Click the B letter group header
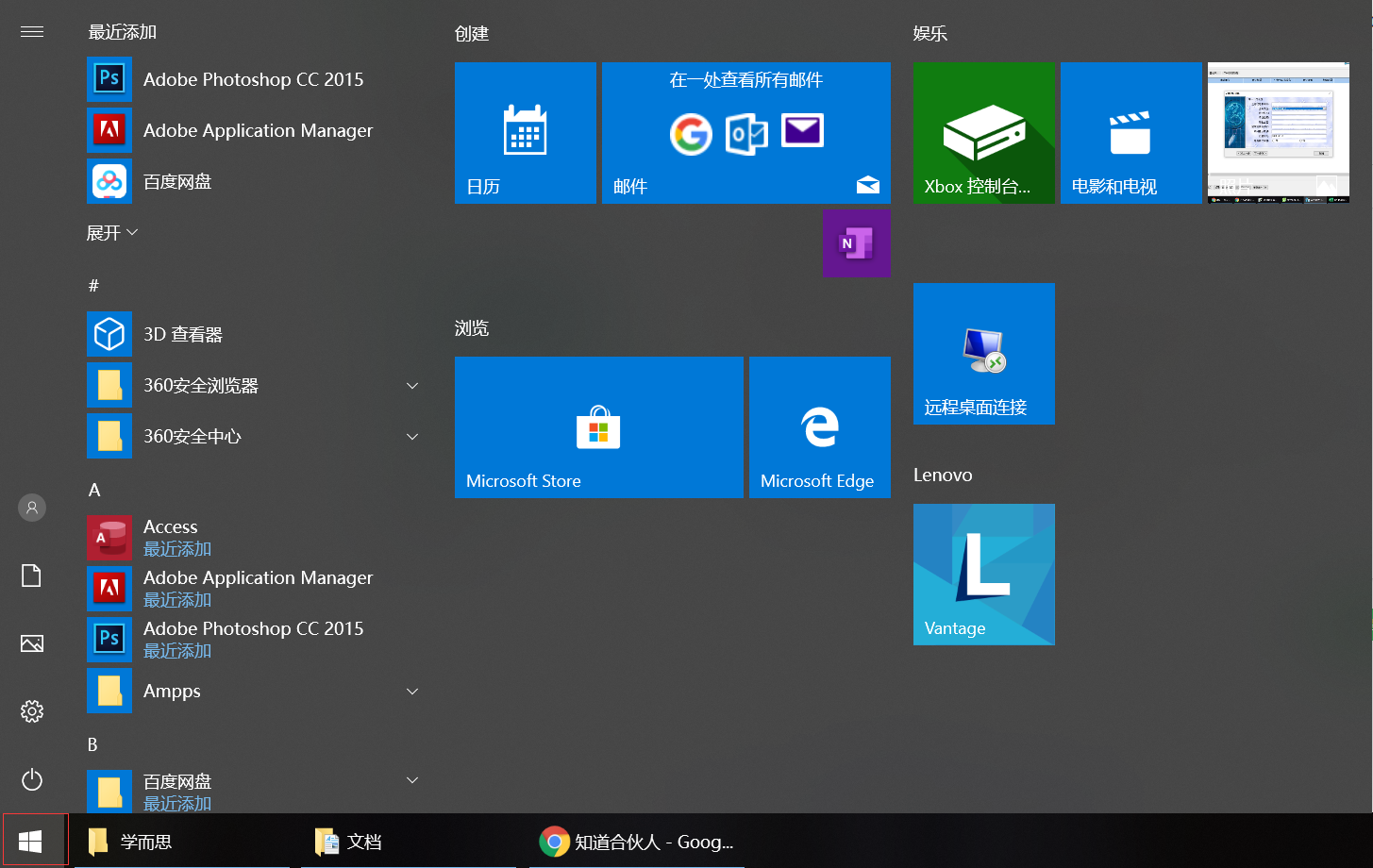The width and height of the screenshot is (1373, 868). [x=92, y=744]
